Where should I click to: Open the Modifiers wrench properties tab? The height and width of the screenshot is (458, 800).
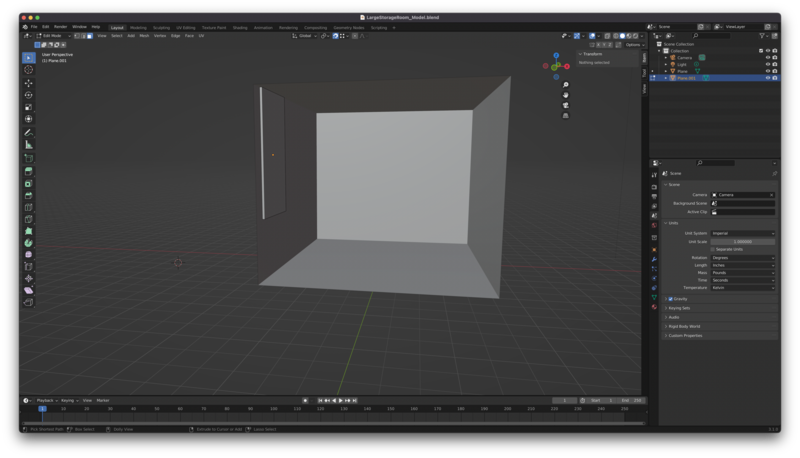[x=654, y=259]
